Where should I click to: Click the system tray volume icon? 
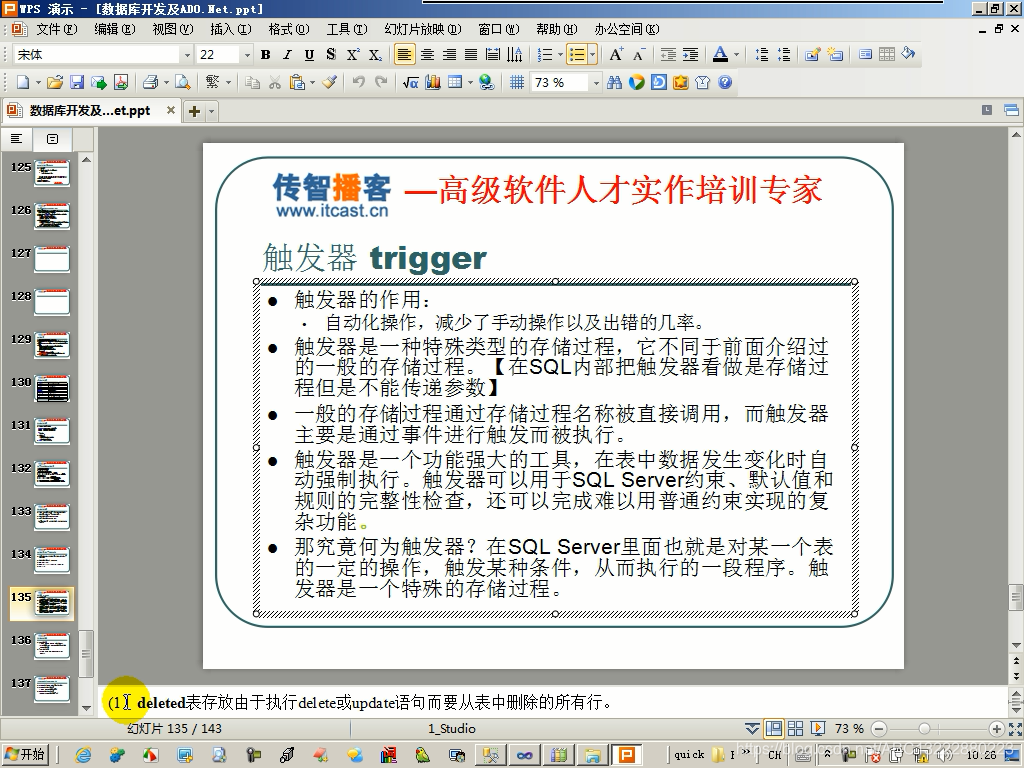pyautogui.click(x=944, y=756)
